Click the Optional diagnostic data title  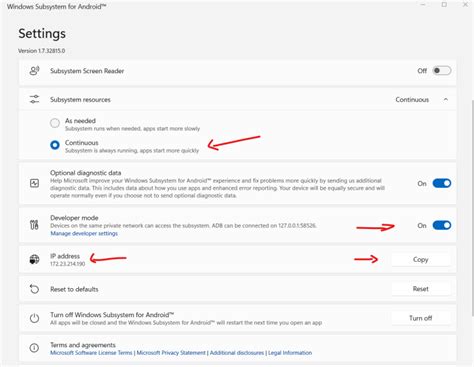[x=85, y=173]
